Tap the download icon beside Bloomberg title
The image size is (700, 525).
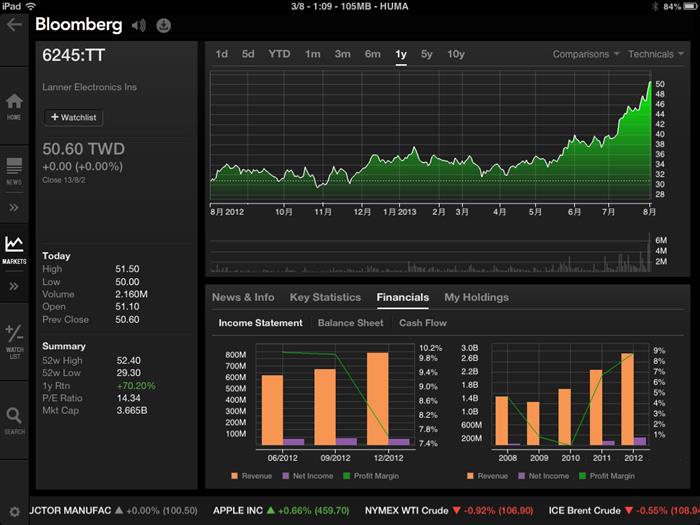tap(163, 25)
